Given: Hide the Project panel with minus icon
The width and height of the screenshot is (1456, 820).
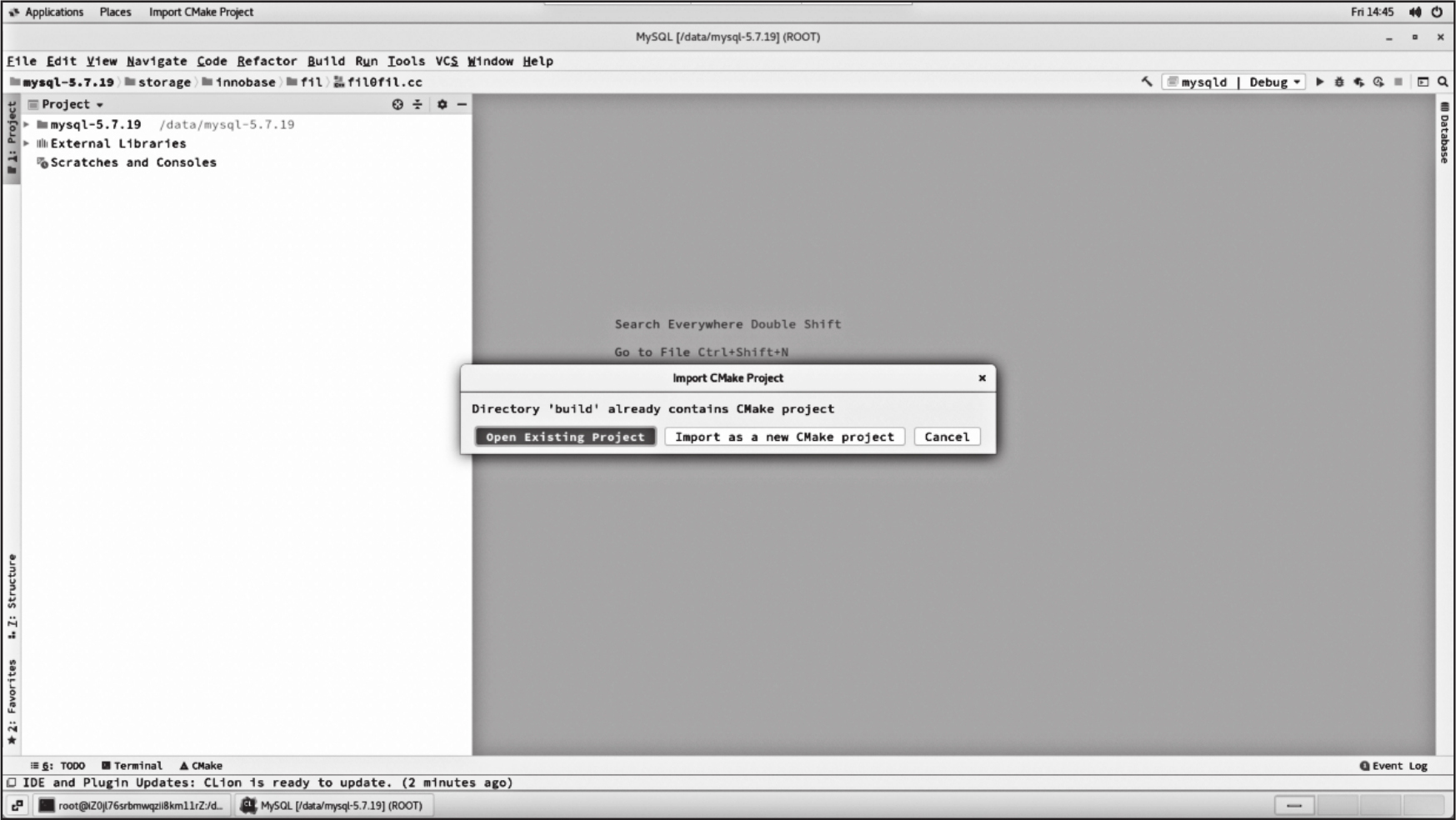Looking at the screenshot, I should coord(462,104).
